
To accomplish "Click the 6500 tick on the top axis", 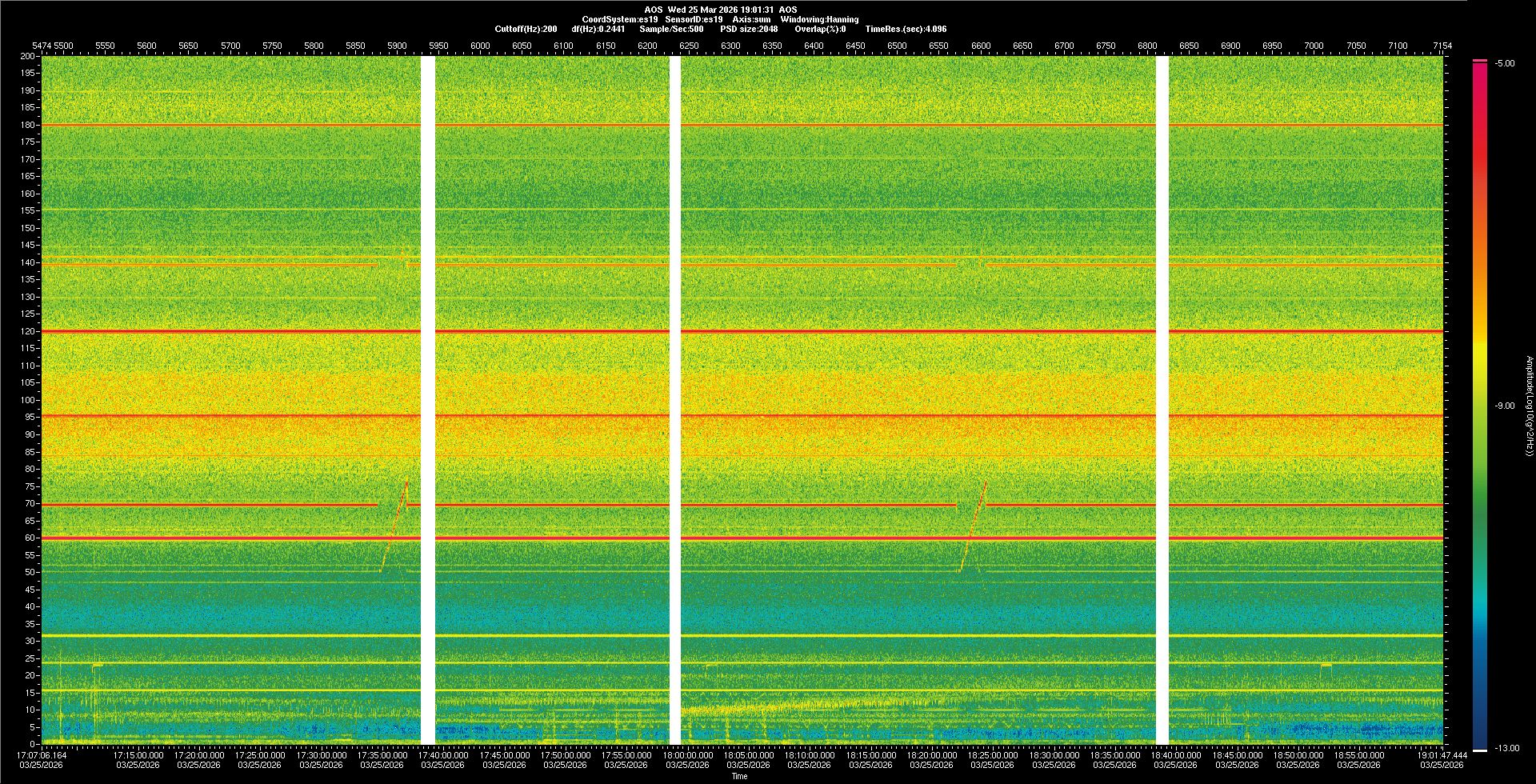I will pos(897,46).
